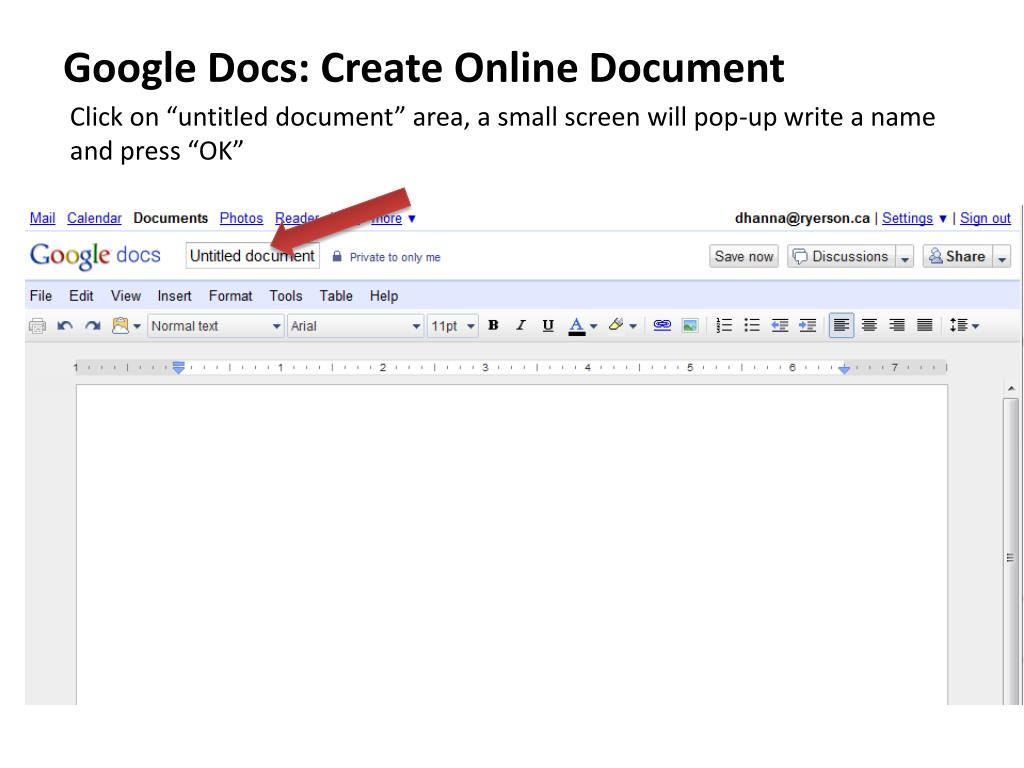Click the Private to only me link
Image resolution: width=1024 pixels, height=768 pixels.
pyautogui.click(x=395, y=257)
